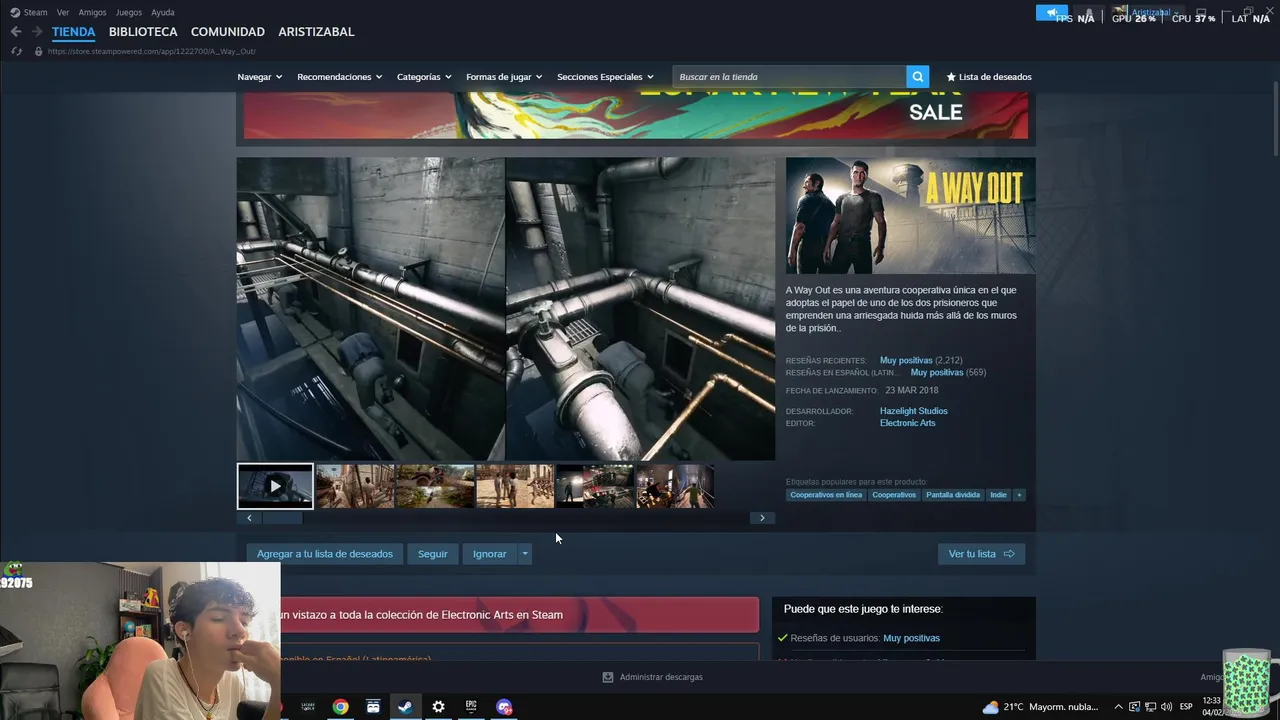Switch to the TIENDA tab
The height and width of the screenshot is (720, 1280).
[74, 32]
